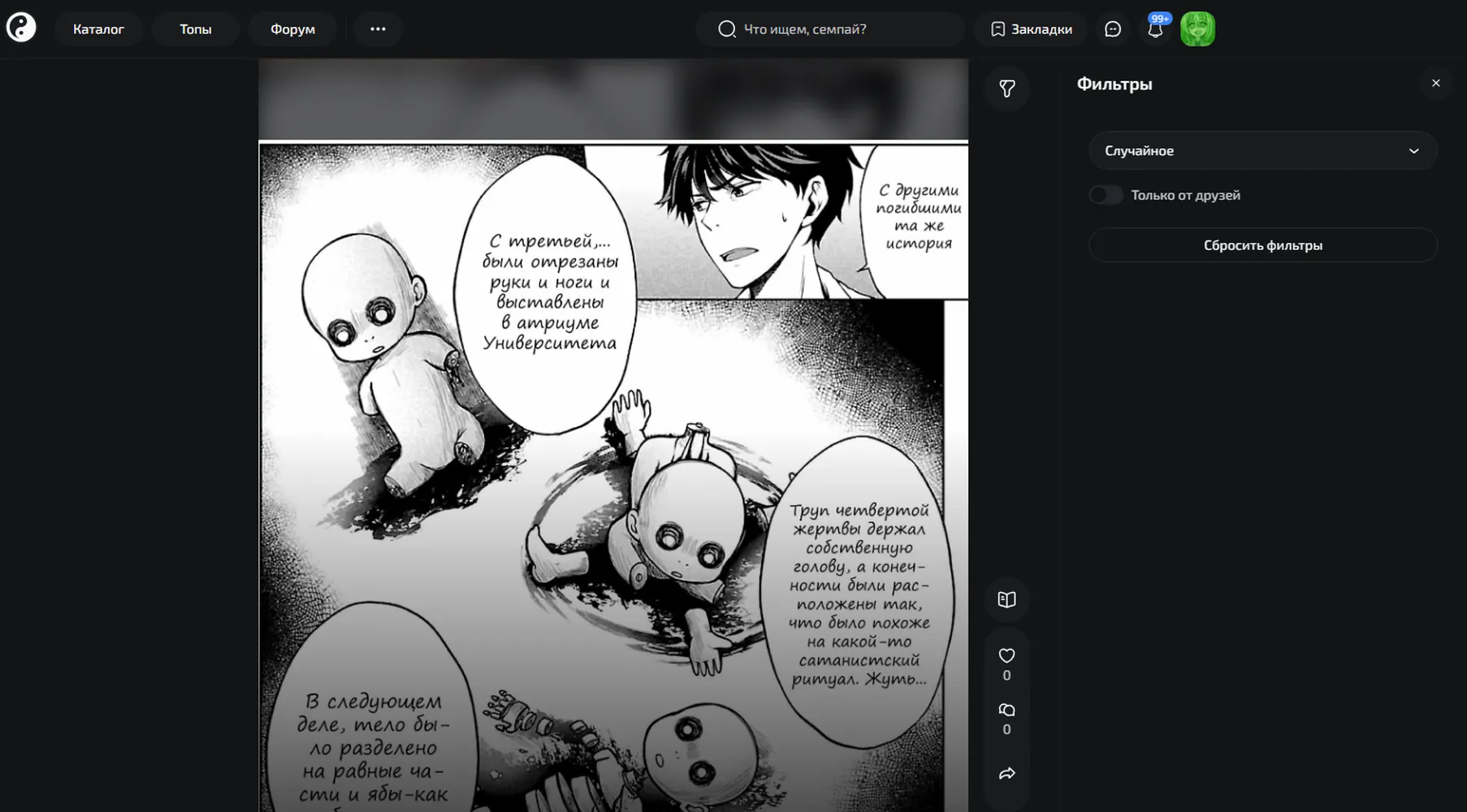
Task: Share the page with the arrow icon
Action: point(1007,774)
